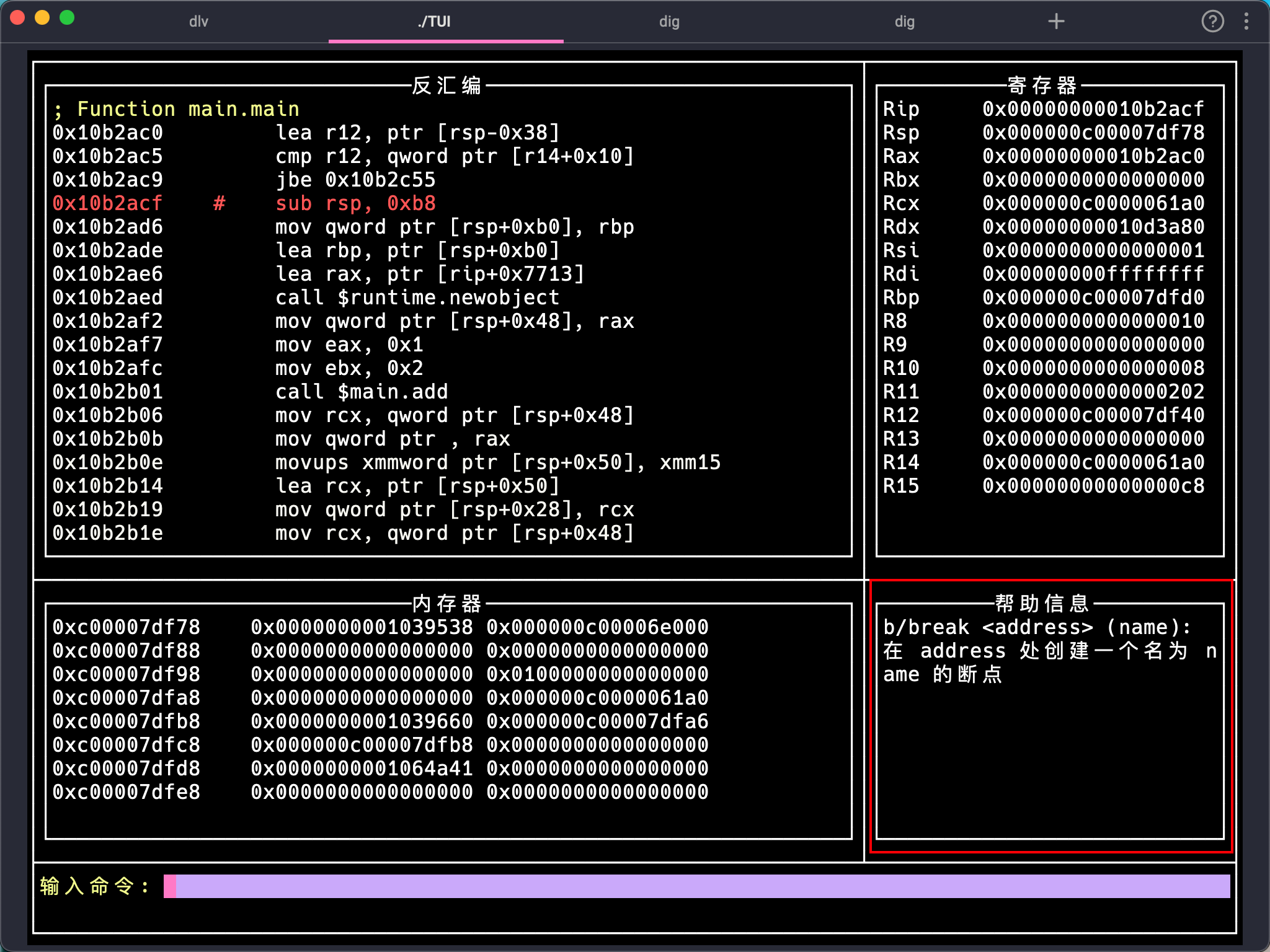Click the Rip register value

click(x=1093, y=109)
